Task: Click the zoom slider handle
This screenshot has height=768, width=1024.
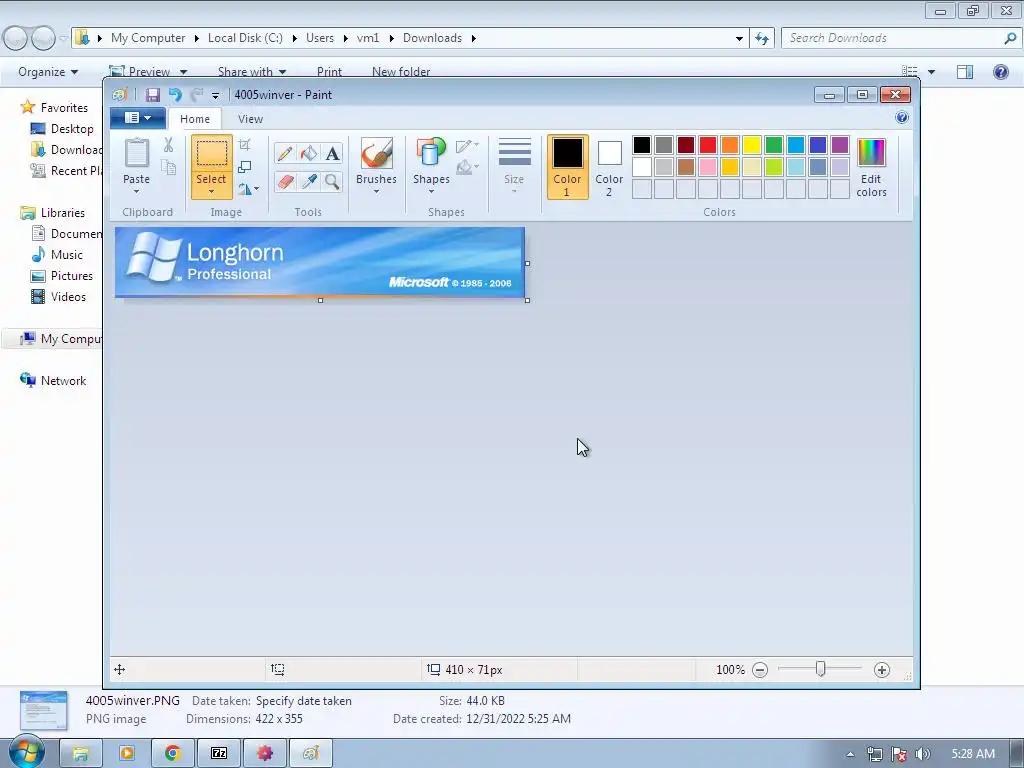Action: click(x=821, y=669)
